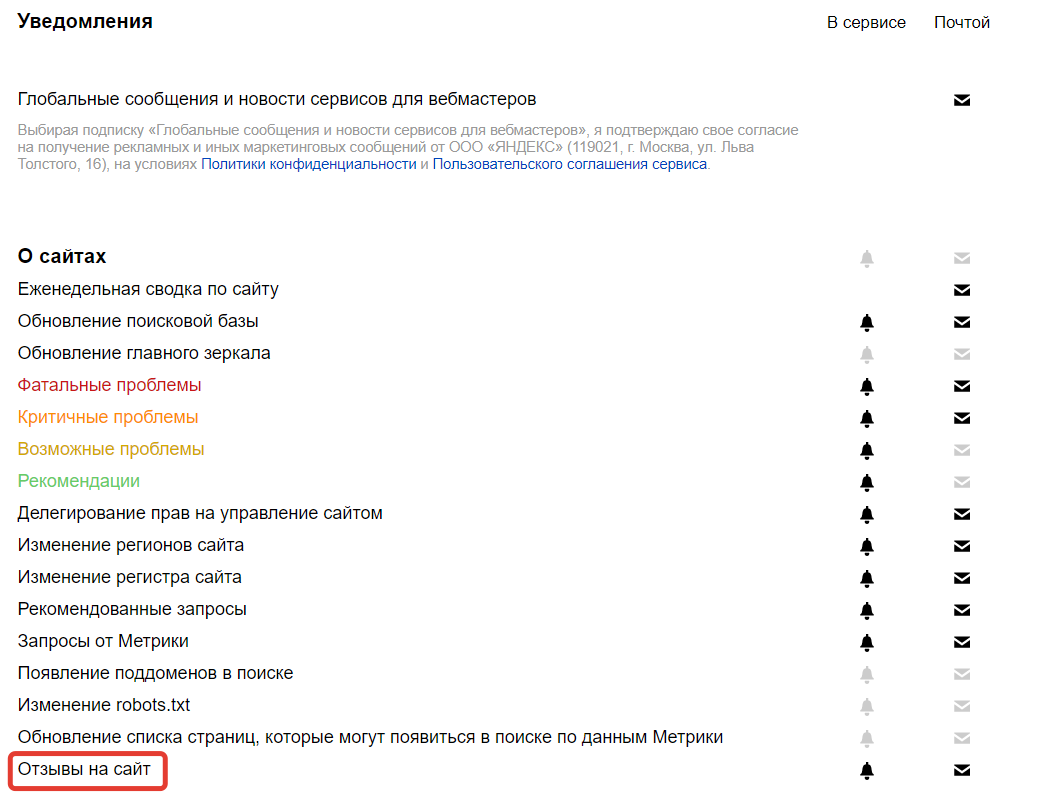Open Политики конфиденциальности link
The image size is (1061, 795).
pyautogui.click(x=309, y=164)
